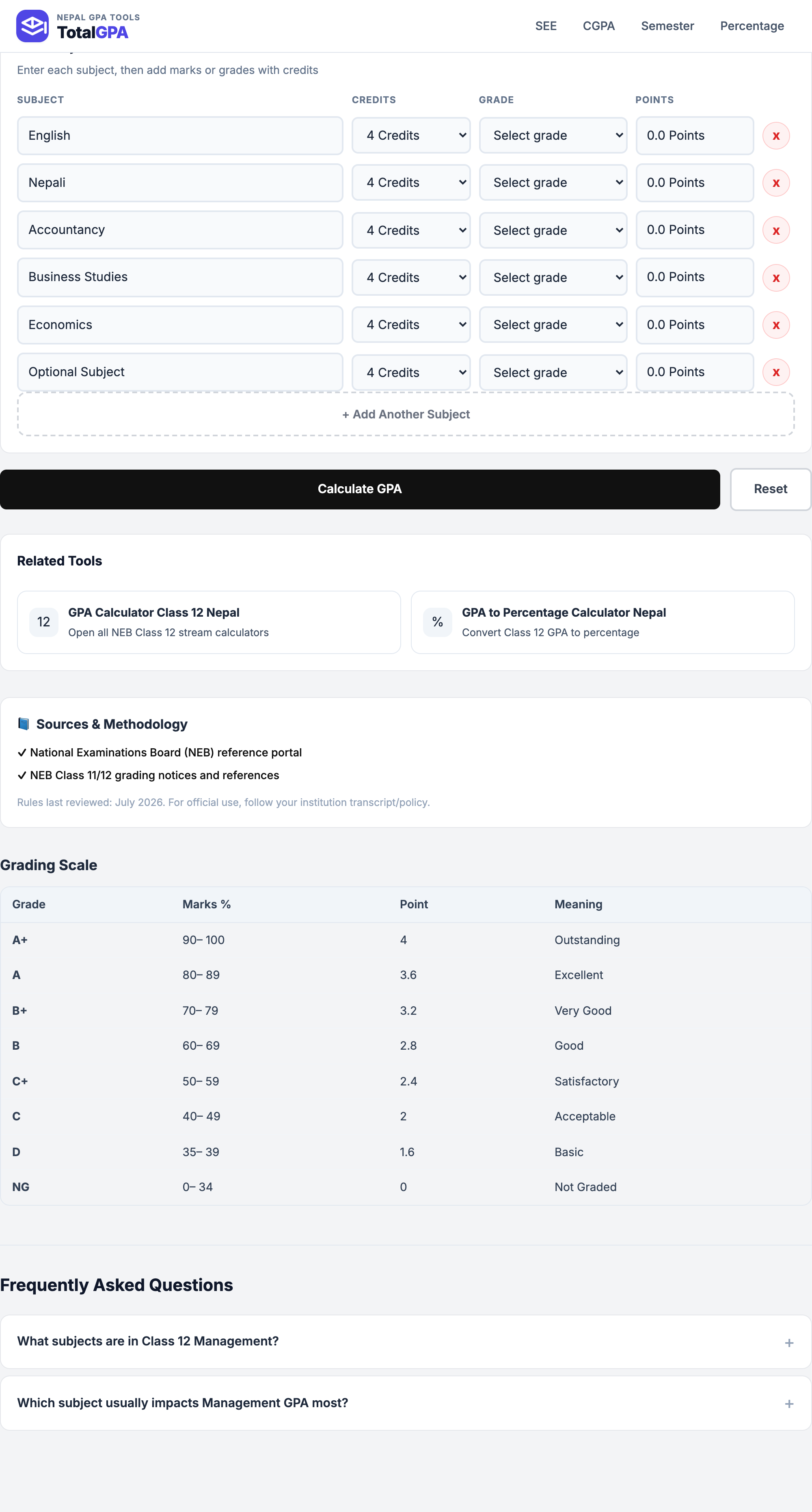
Task: Remove the Nepali subject row
Action: (775, 183)
